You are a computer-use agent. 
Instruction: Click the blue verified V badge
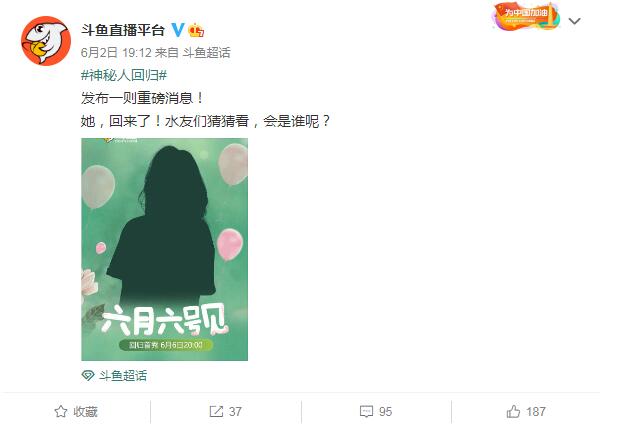pyautogui.click(x=178, y=30)
